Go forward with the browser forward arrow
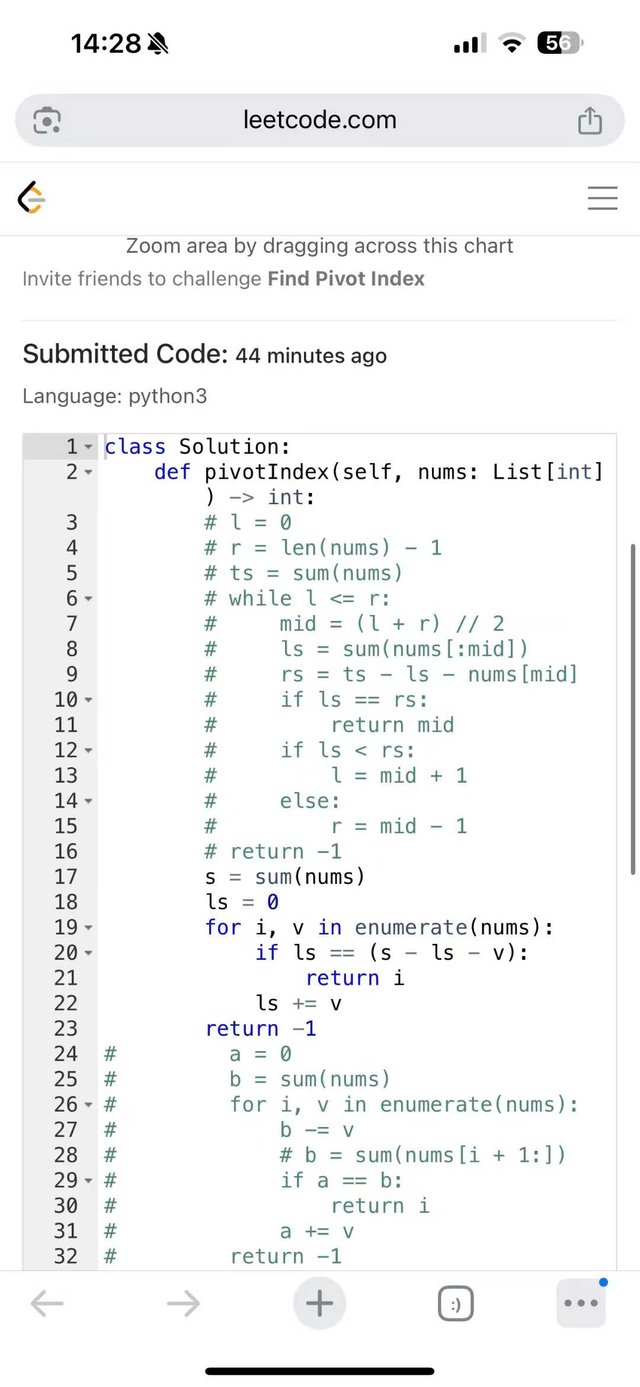 (x=183, y=1303)
